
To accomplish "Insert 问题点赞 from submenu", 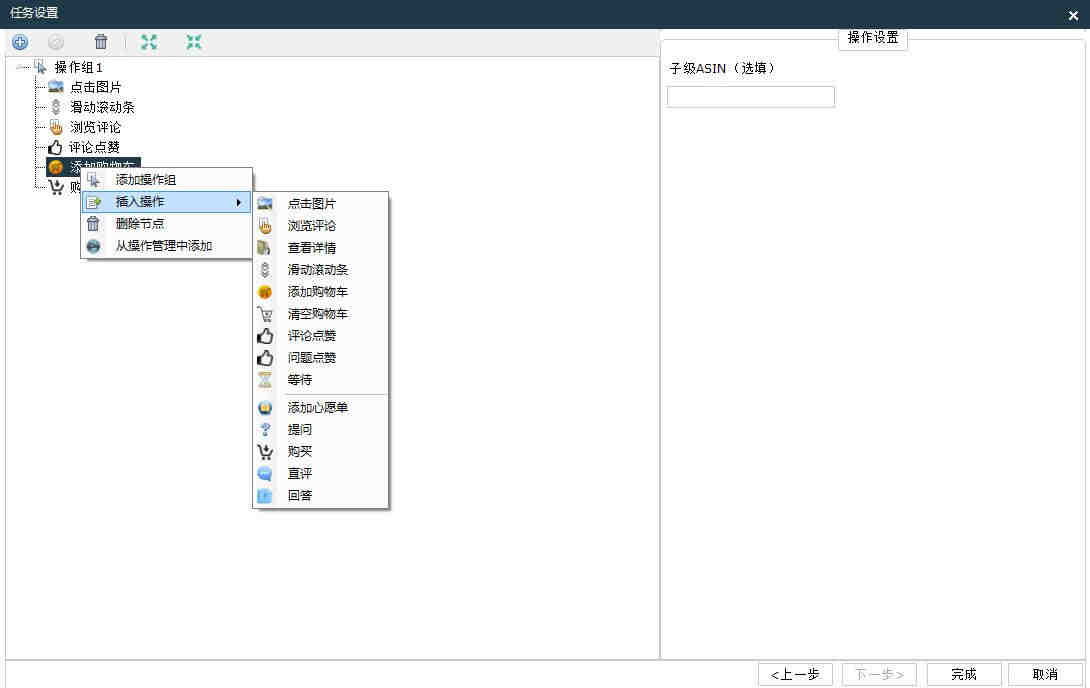I will (x=320, y=358).
